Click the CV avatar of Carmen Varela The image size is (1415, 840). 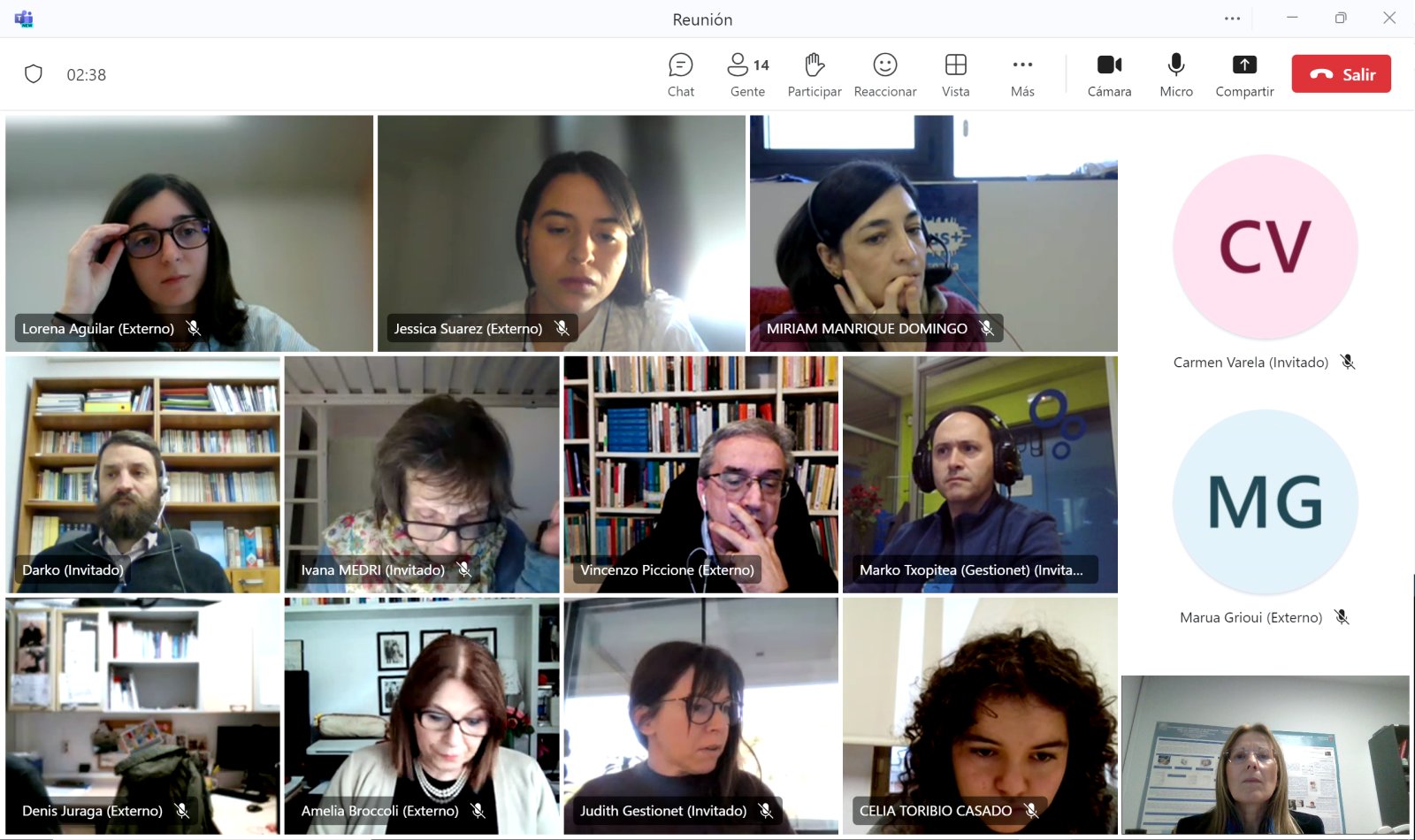[x=1265, y=247]
